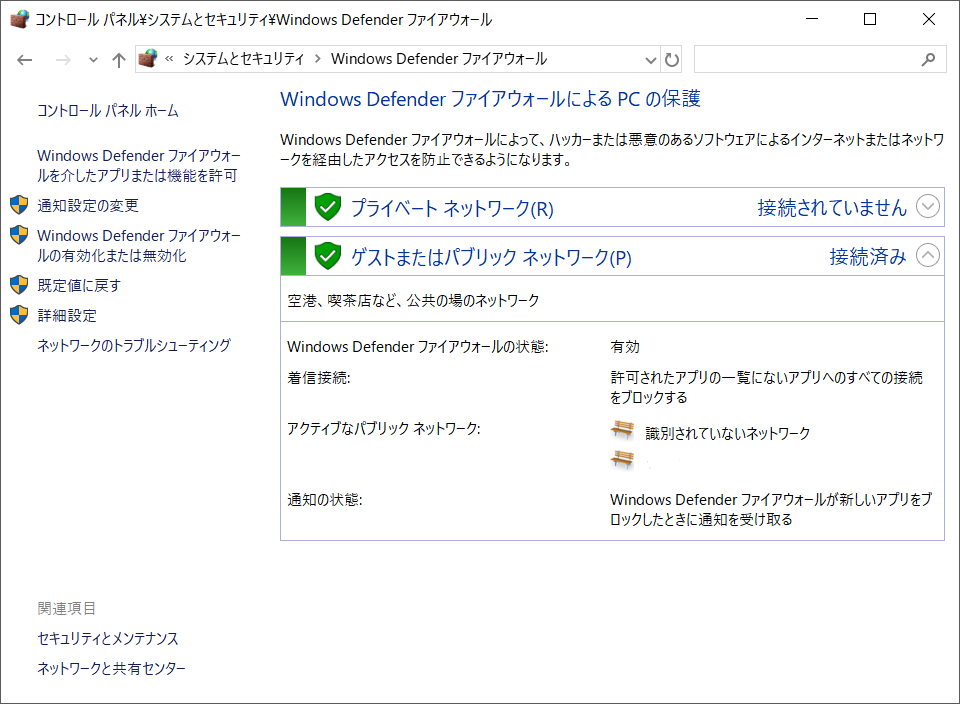The width and height of the screenshot is (967, 704).
Task: Go up one level with up arrow
Action: 118,60
